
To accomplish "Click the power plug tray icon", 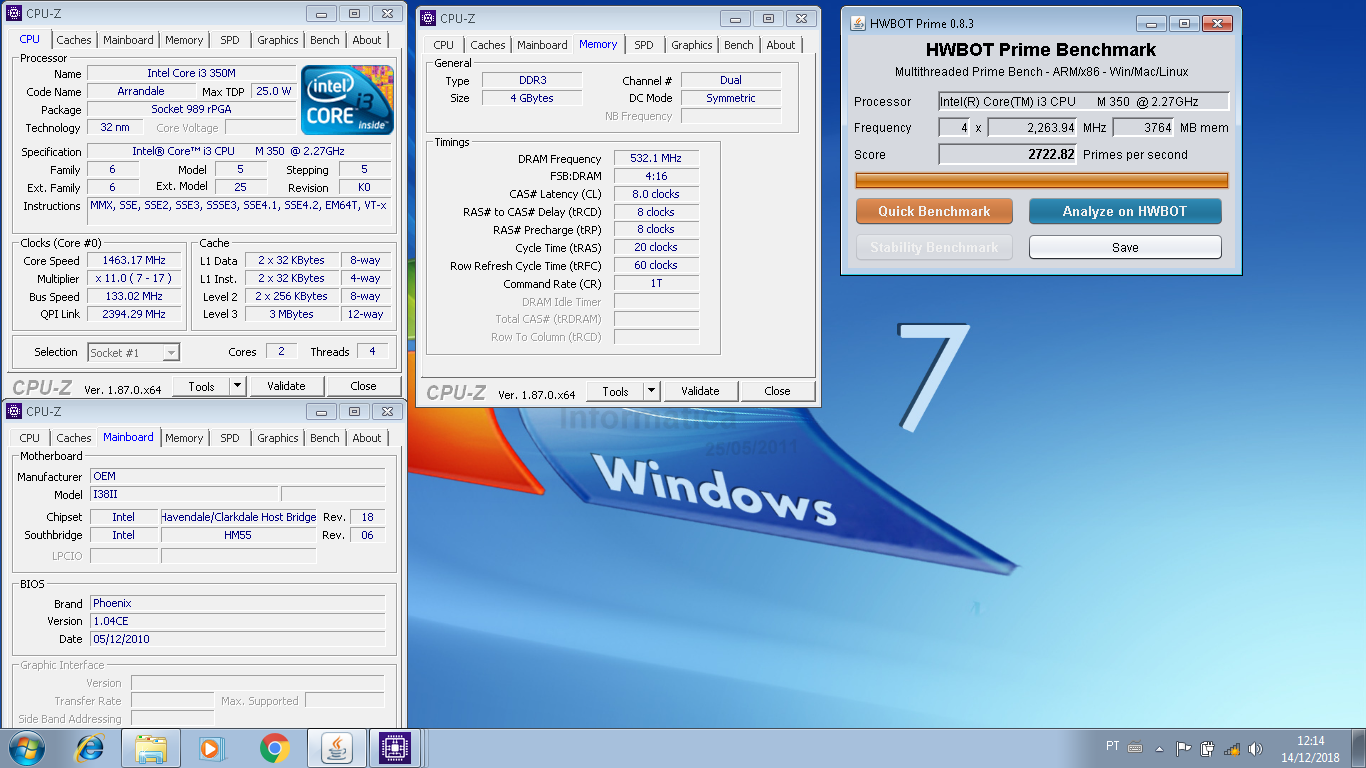I will (1208, 748).
